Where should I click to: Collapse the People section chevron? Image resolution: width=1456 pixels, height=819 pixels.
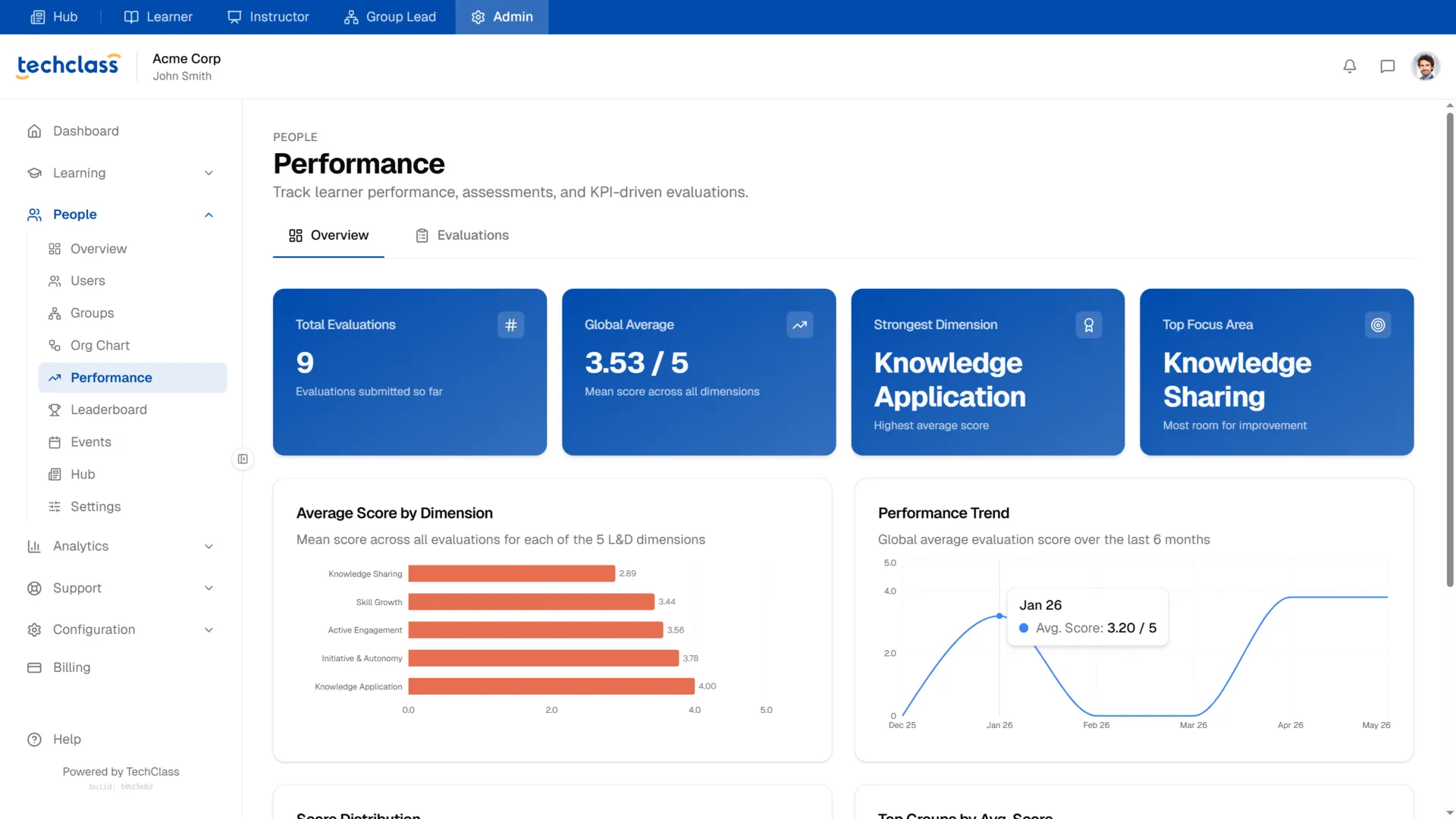coord(209,215)
